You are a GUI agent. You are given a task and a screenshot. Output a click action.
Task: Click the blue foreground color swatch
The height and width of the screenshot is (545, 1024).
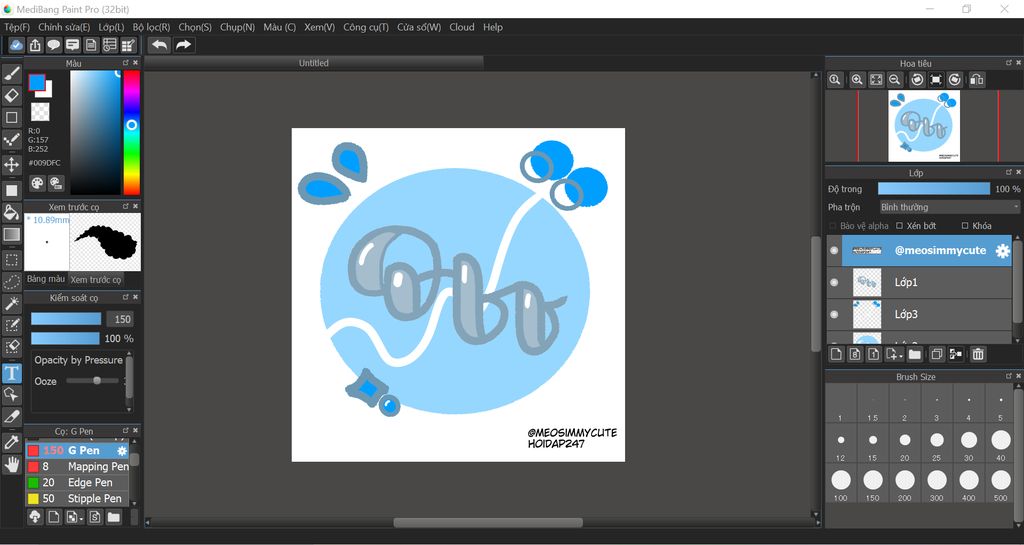[37, 82]
